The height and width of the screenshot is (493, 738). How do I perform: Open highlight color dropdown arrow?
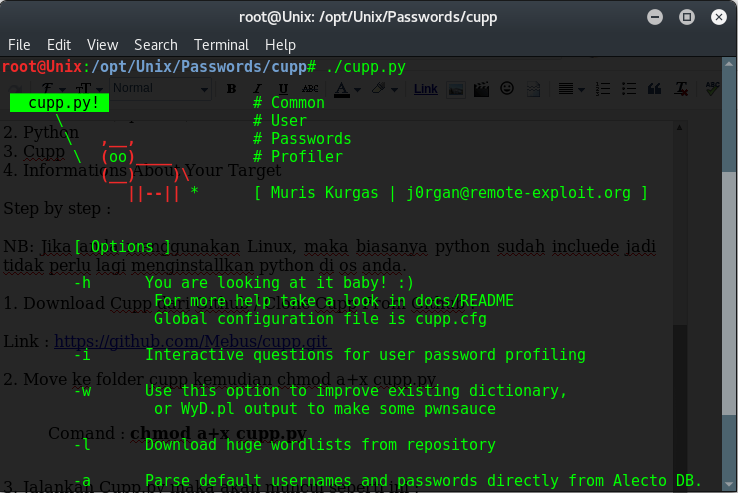point(394,89)
